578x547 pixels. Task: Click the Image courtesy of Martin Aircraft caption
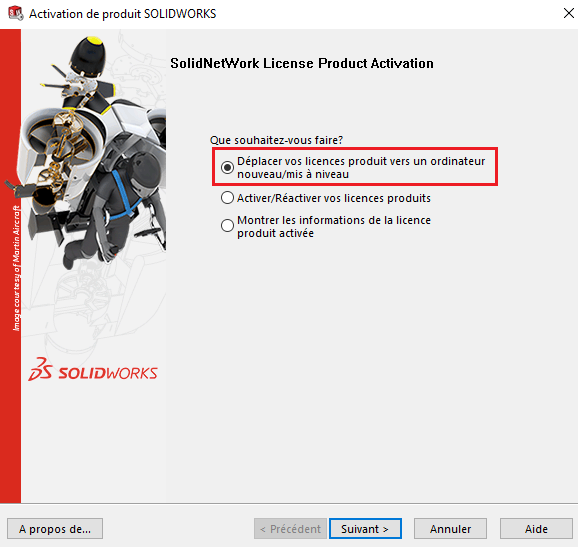[16, 268]
